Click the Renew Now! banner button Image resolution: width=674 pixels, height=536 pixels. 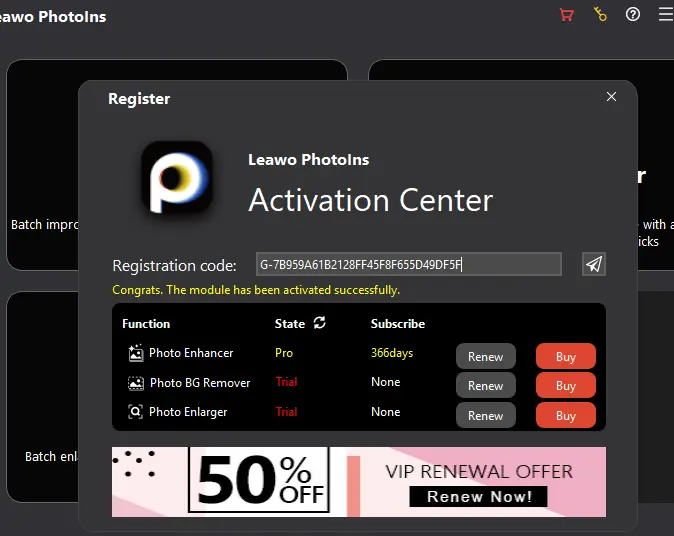coord(478,496)
